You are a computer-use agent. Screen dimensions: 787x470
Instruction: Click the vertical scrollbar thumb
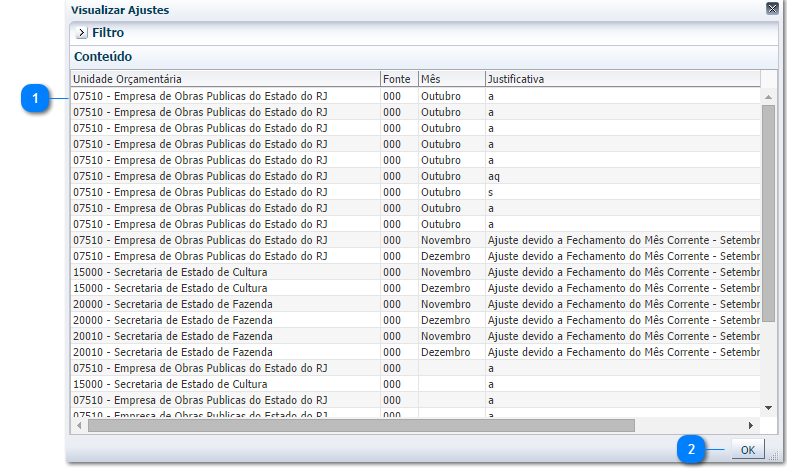pyautogui.click(x=768, y=210)
